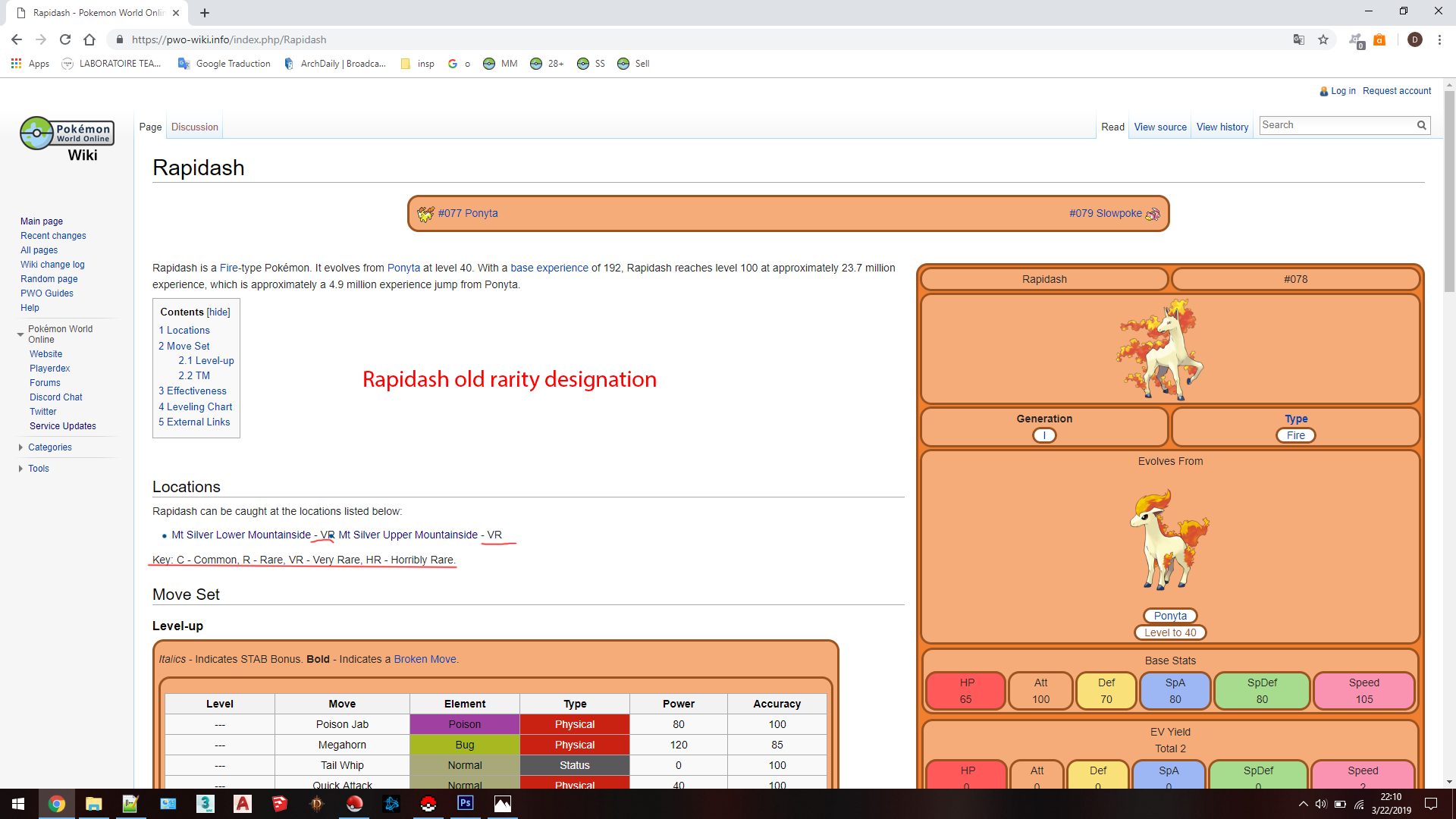This screenshot has height=819, width=1456.
Task: Click into the wiki Search field
Action: [1335, 125]
